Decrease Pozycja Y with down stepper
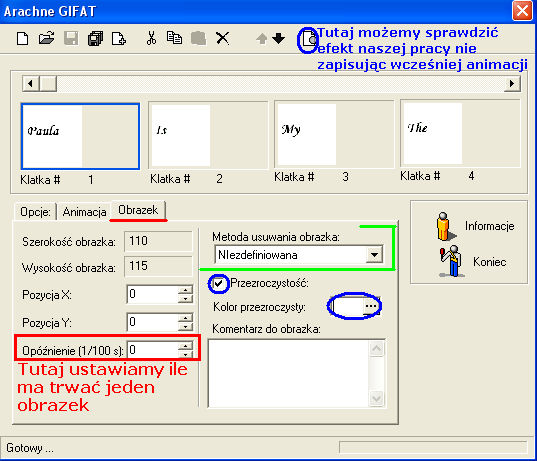 [185, 327]
